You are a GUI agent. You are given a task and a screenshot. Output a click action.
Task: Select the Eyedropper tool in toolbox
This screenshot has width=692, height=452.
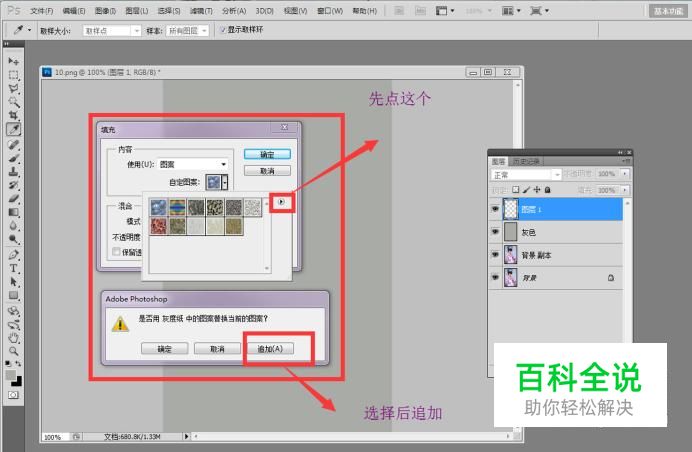(x=14, y=129)
